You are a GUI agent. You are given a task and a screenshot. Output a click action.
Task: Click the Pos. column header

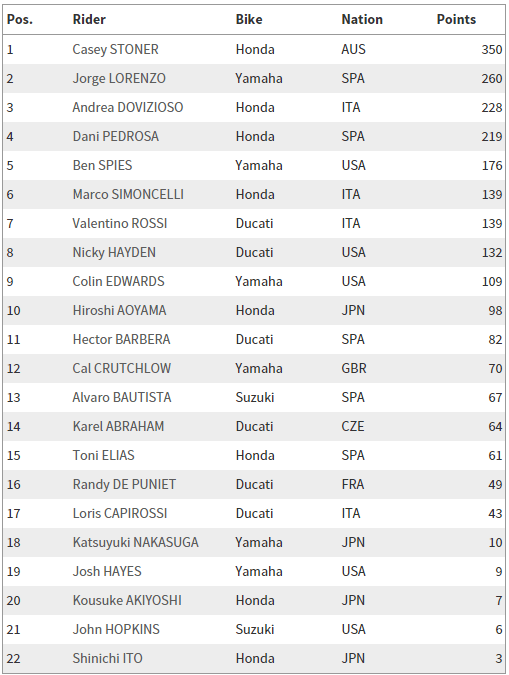20,19
